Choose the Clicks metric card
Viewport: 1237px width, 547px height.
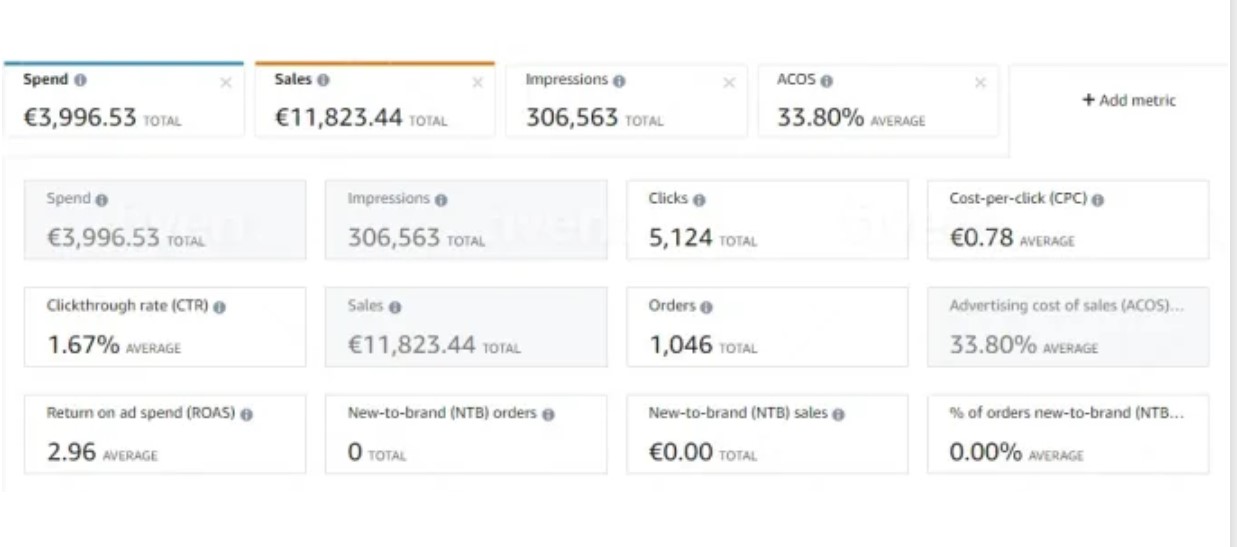tap(767, 220)
